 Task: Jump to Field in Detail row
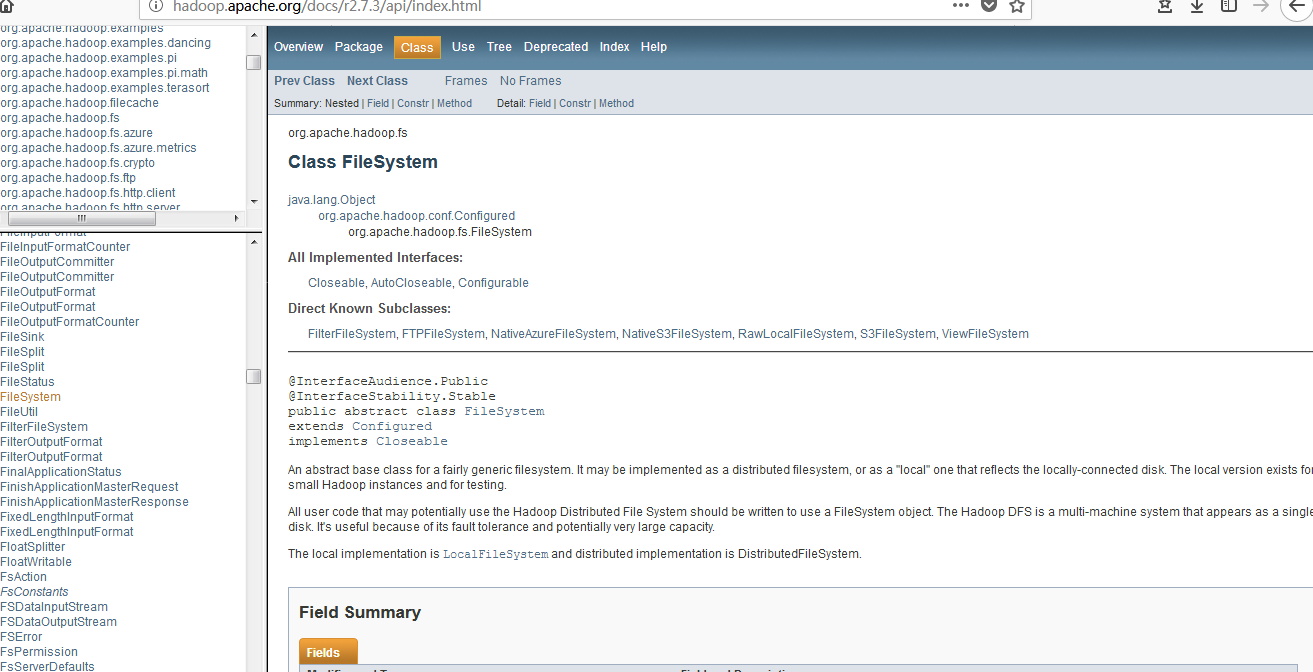point(540,103)
